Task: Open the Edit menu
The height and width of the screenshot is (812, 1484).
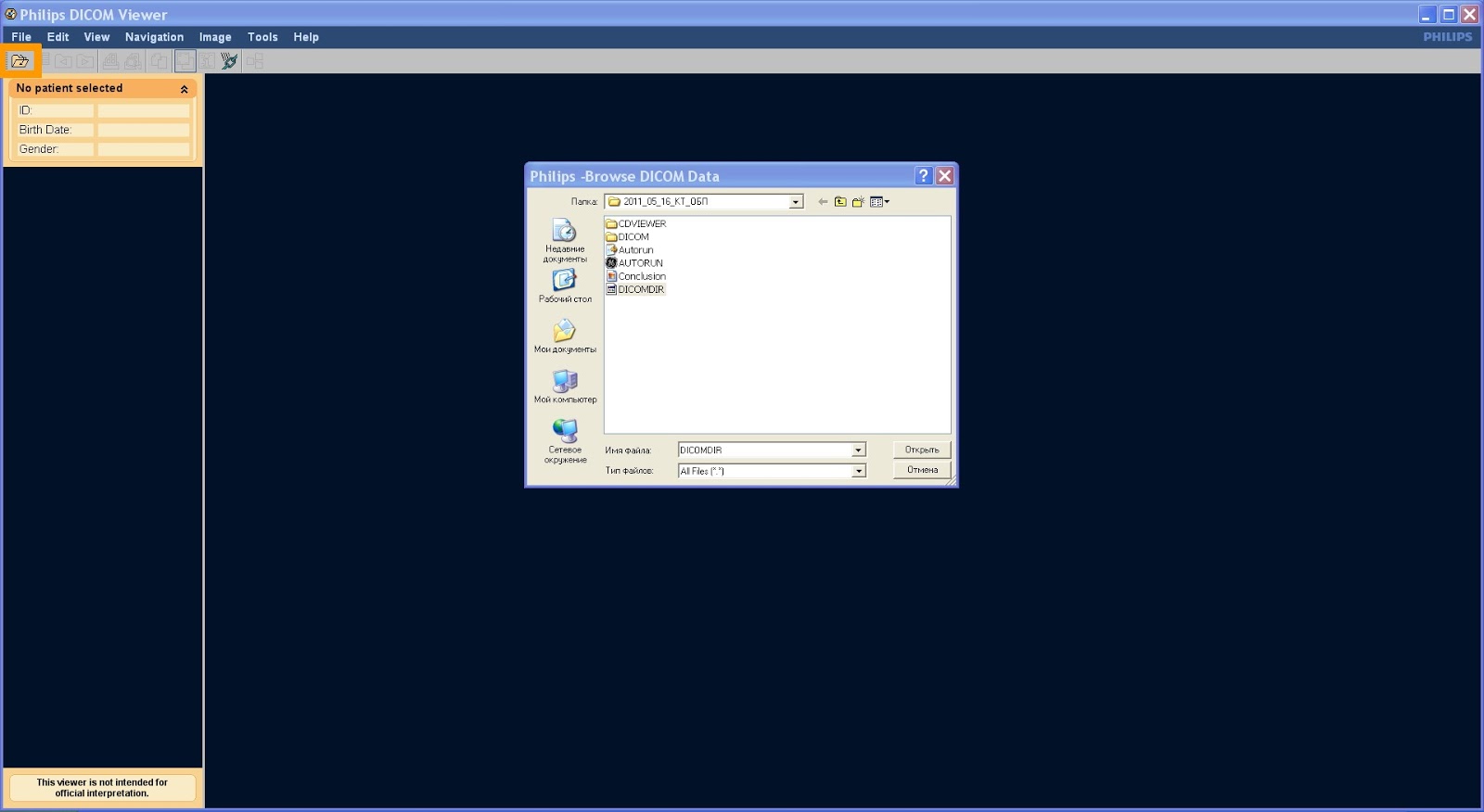Action: (x=58, y=37)
